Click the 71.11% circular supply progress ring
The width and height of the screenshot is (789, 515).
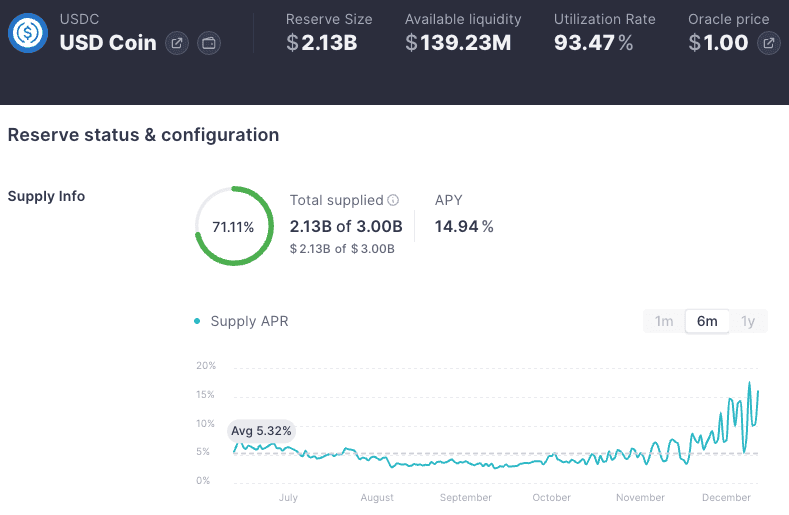233,226
